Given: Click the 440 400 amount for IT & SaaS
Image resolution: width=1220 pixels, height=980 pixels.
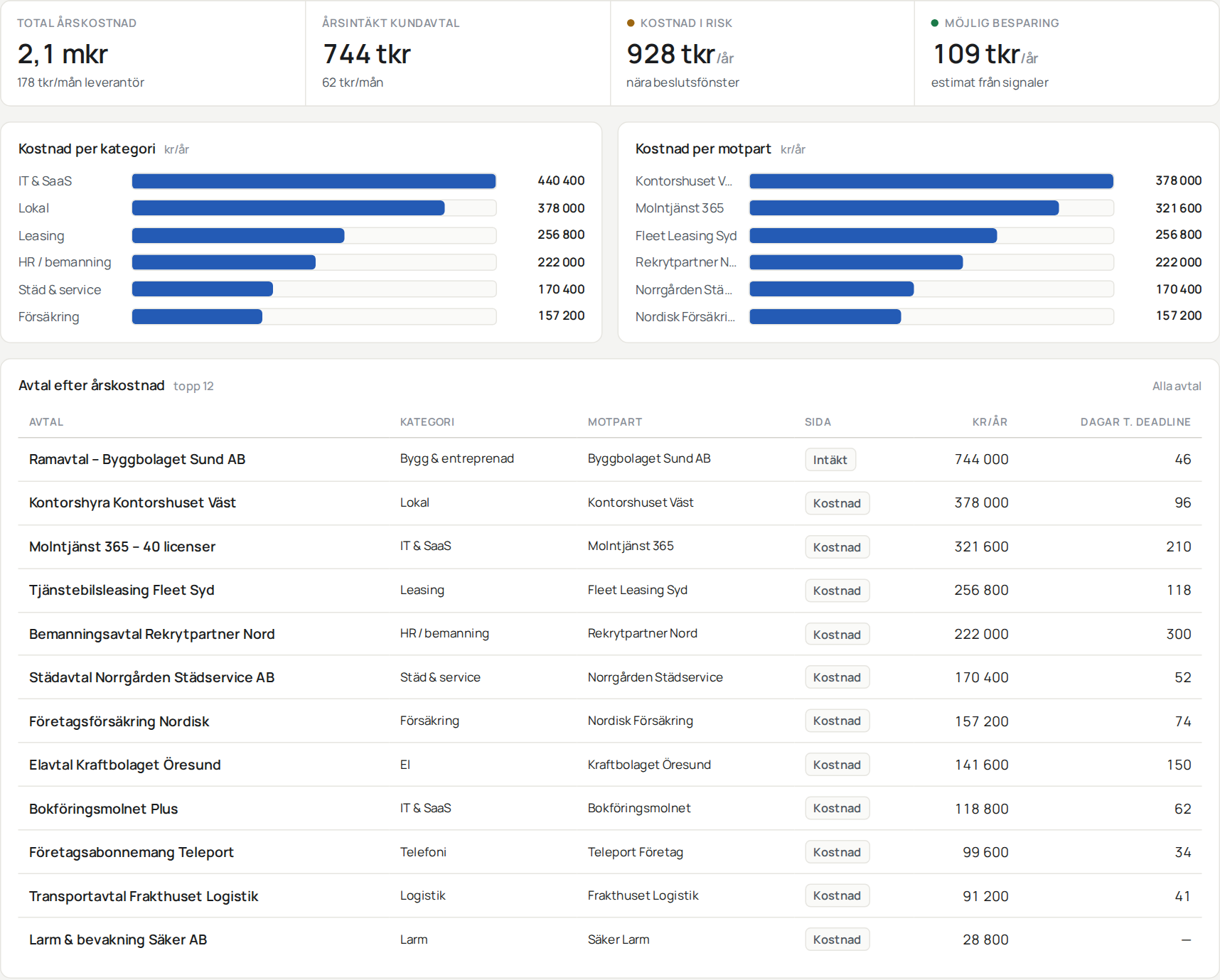Looking at the screenshot, I should (561, 181).
